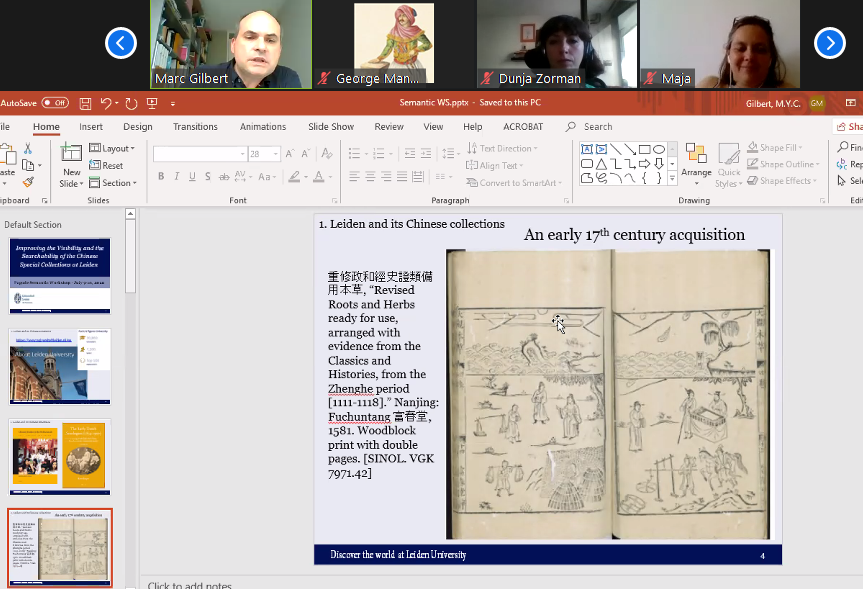Expand the Layout dropdown
Viewport: 863px width, 589px height.
pyautogui.click(x=112, y=148)
